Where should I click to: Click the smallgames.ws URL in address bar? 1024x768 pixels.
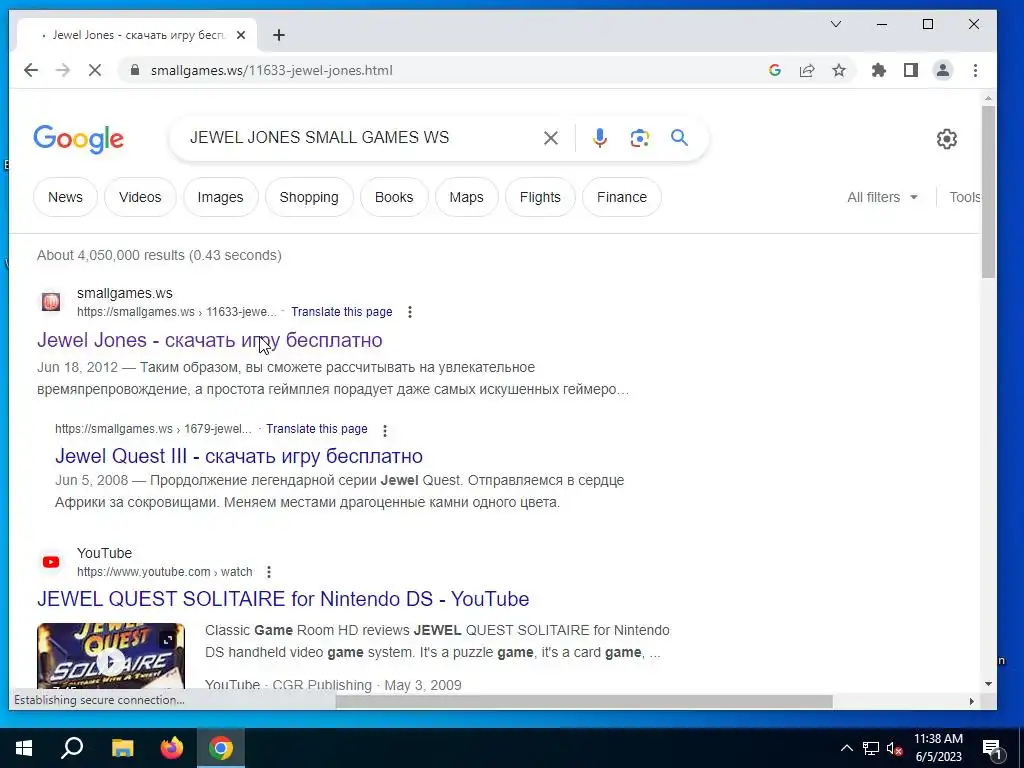click(272, 71)
